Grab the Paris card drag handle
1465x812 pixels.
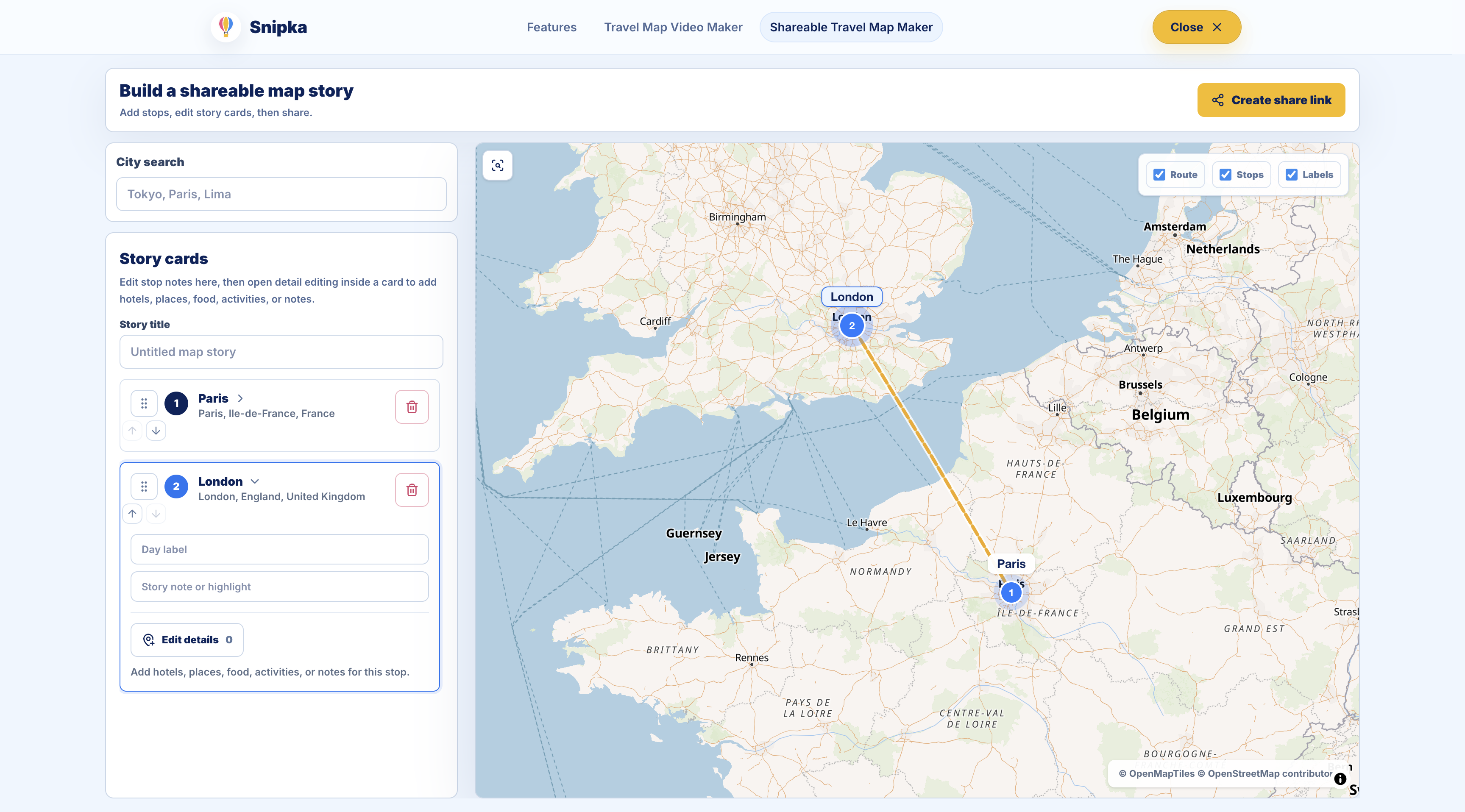[x=144, y=403]
